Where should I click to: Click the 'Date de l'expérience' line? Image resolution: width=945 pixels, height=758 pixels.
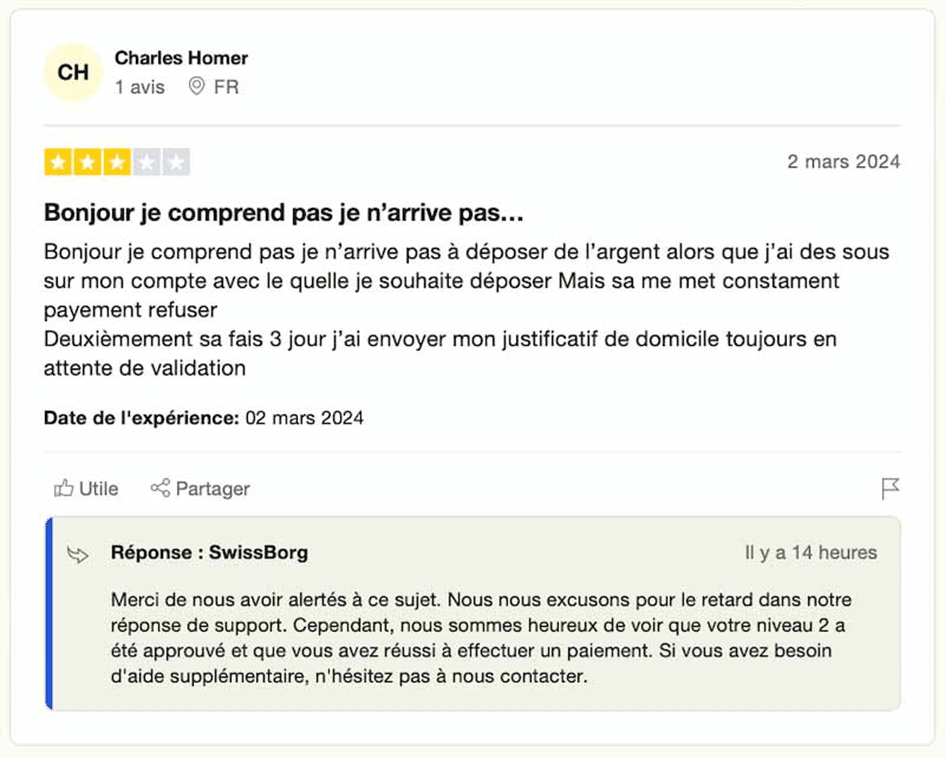click(204, 418)
